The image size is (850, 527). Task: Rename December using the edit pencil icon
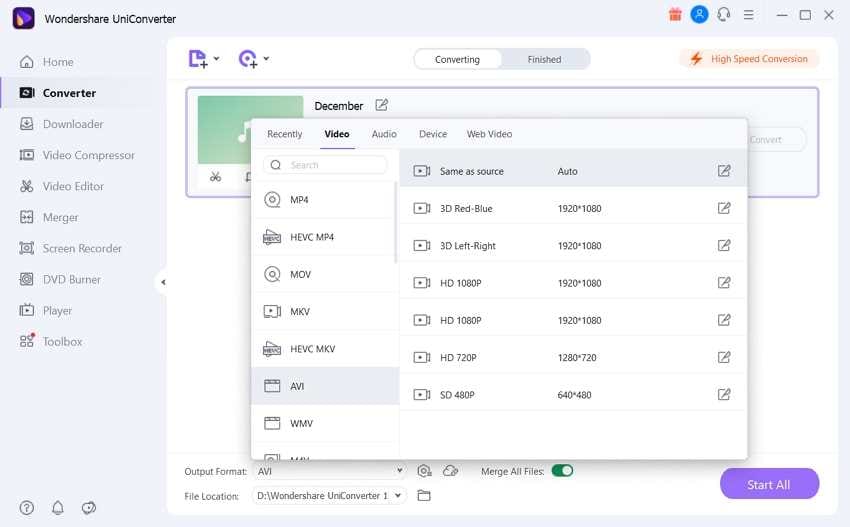point(382,105)
